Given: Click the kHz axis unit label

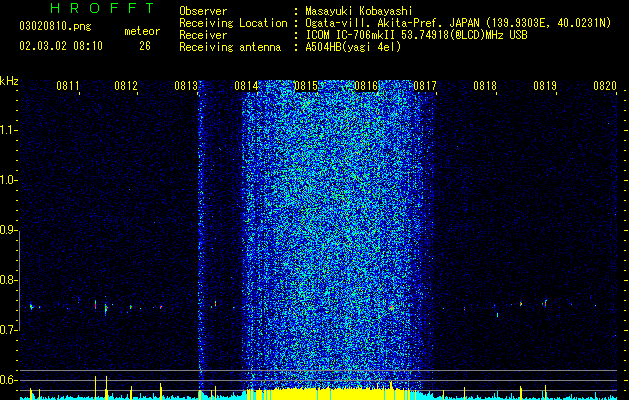Looking at the screenshot, I should [9, 81].
